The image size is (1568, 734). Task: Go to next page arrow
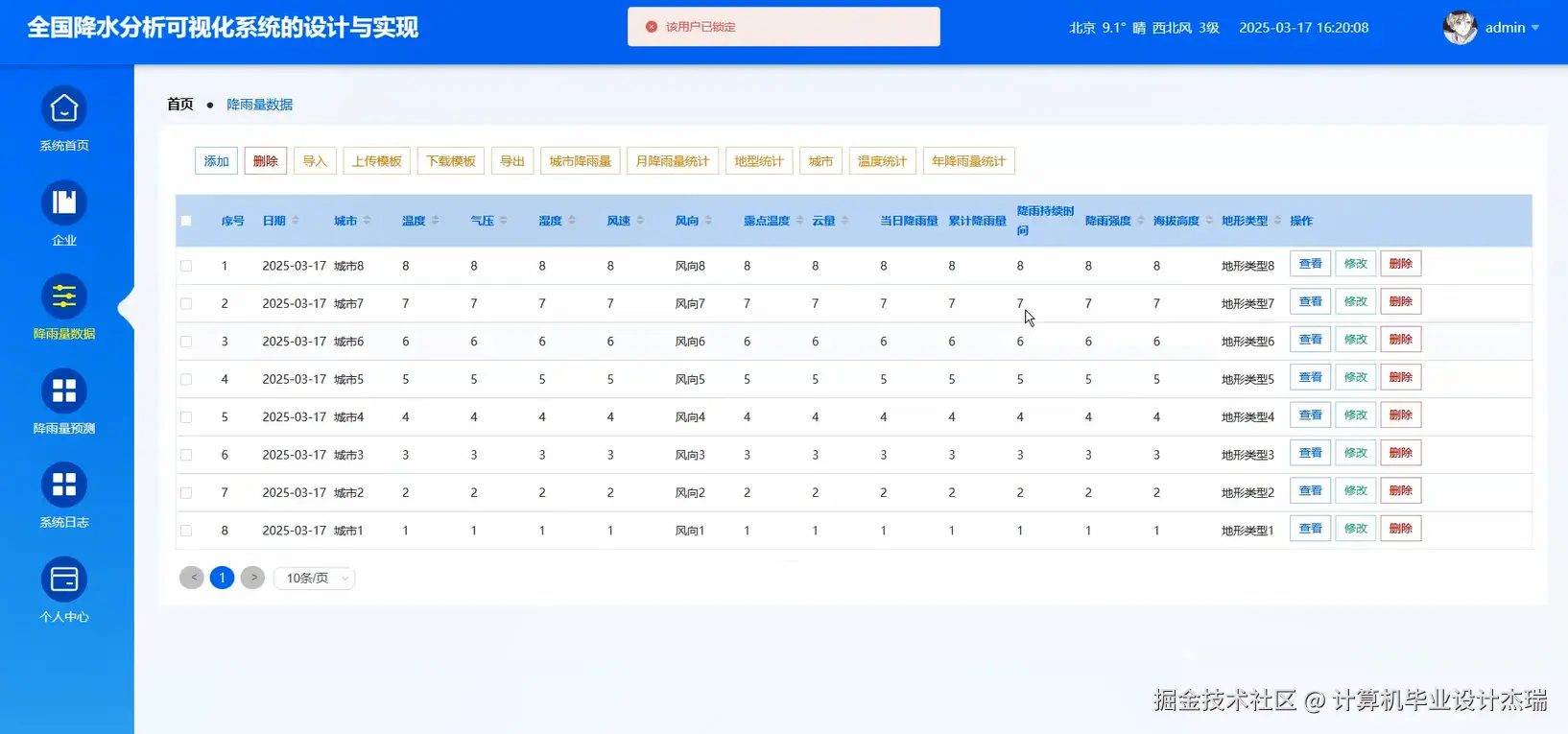pyautogui.click(x=252, y=578)
